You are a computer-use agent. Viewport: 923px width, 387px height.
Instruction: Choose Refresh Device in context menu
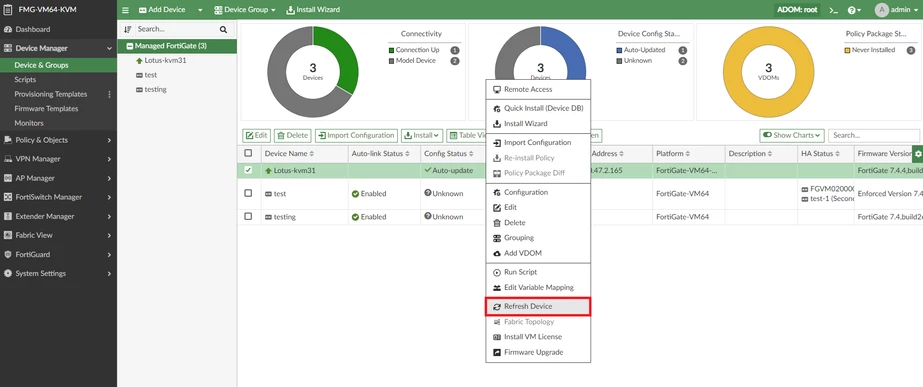(538, 307)
